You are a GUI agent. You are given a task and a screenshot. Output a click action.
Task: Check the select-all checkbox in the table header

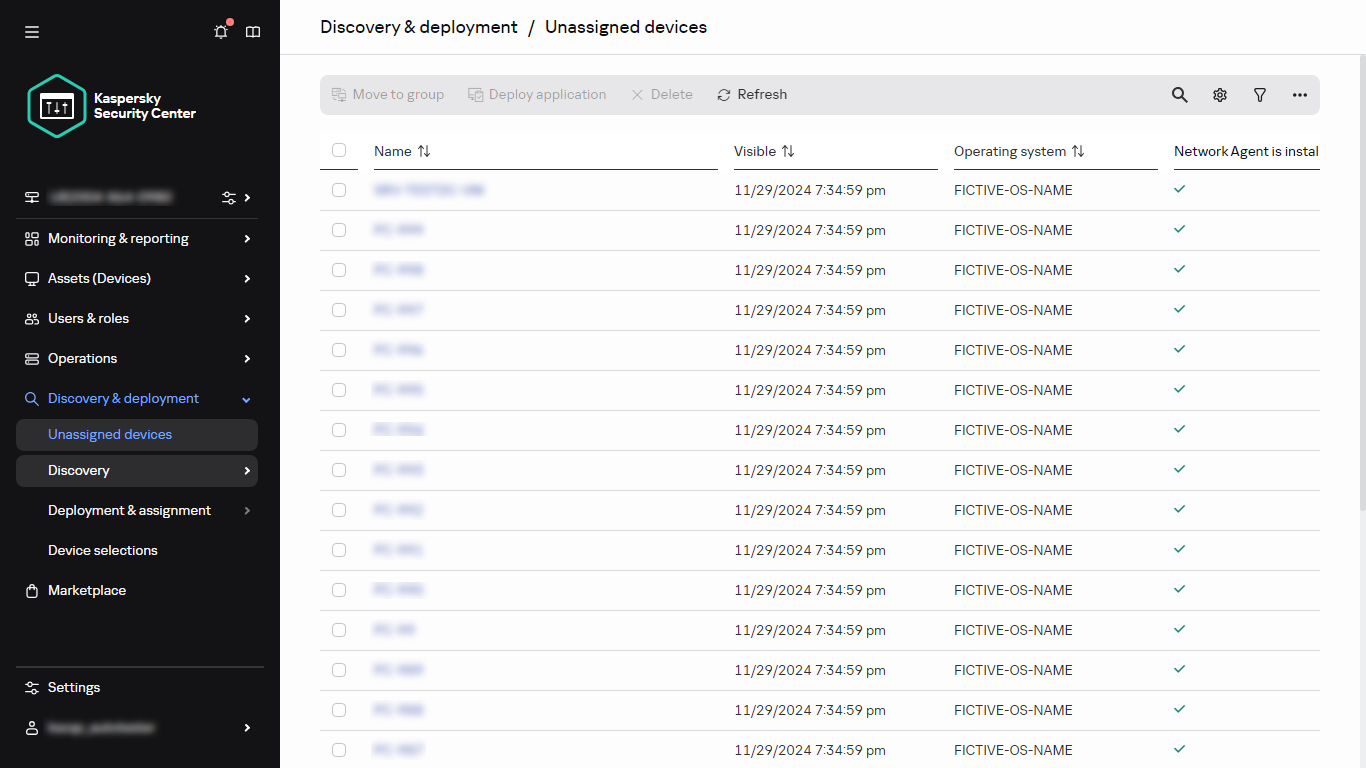(x=339, y=148)
